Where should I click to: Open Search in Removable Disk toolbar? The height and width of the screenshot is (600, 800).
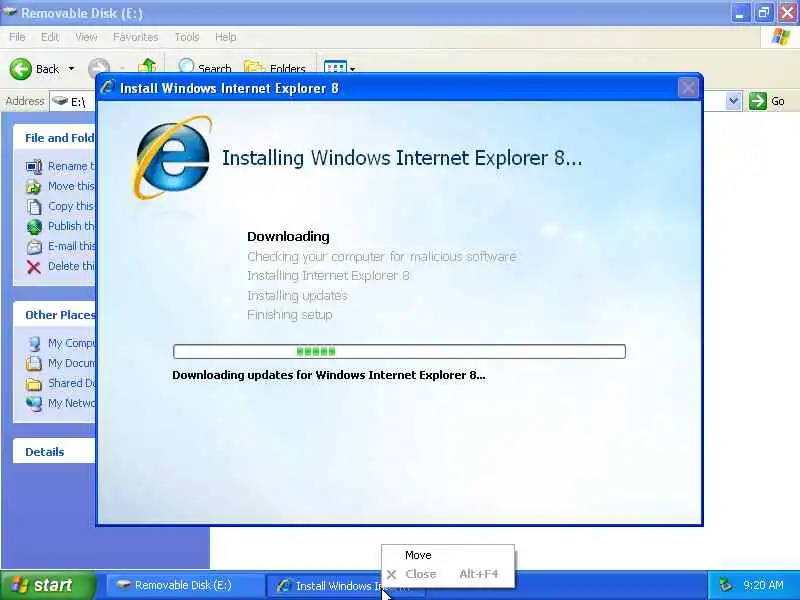pos(205,67)
